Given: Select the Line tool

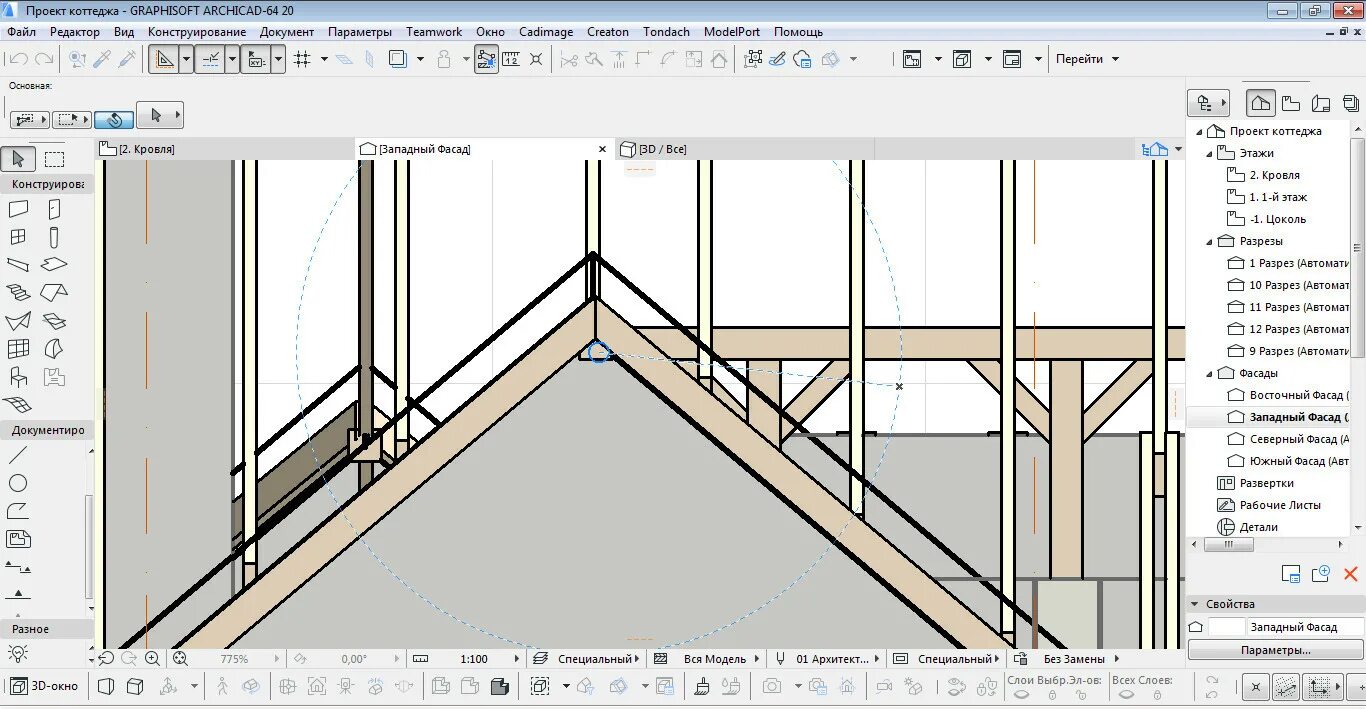Looking at the screenshot, I should coord(18,455).
